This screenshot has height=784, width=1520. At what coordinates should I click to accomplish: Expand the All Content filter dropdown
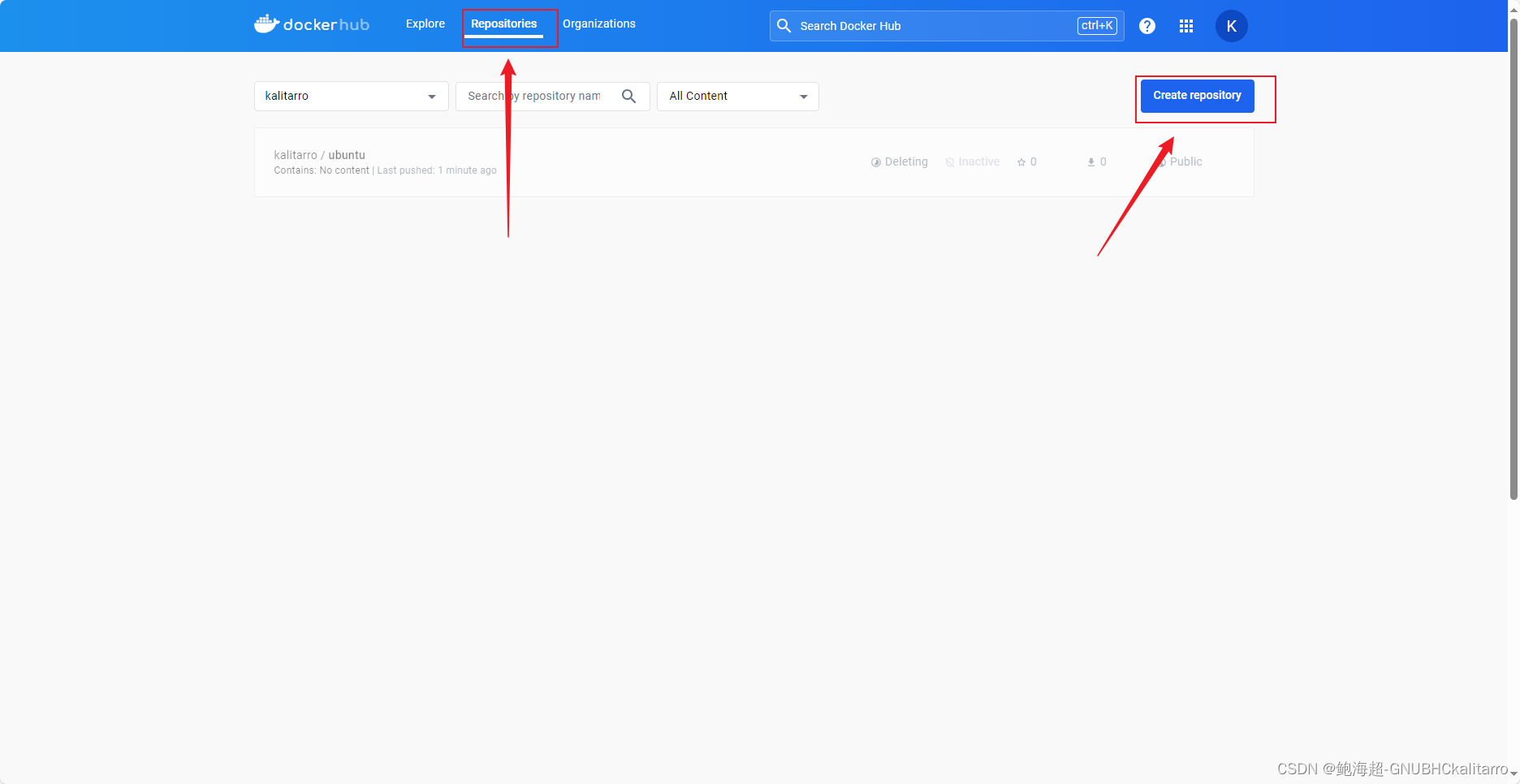(737, 96)
